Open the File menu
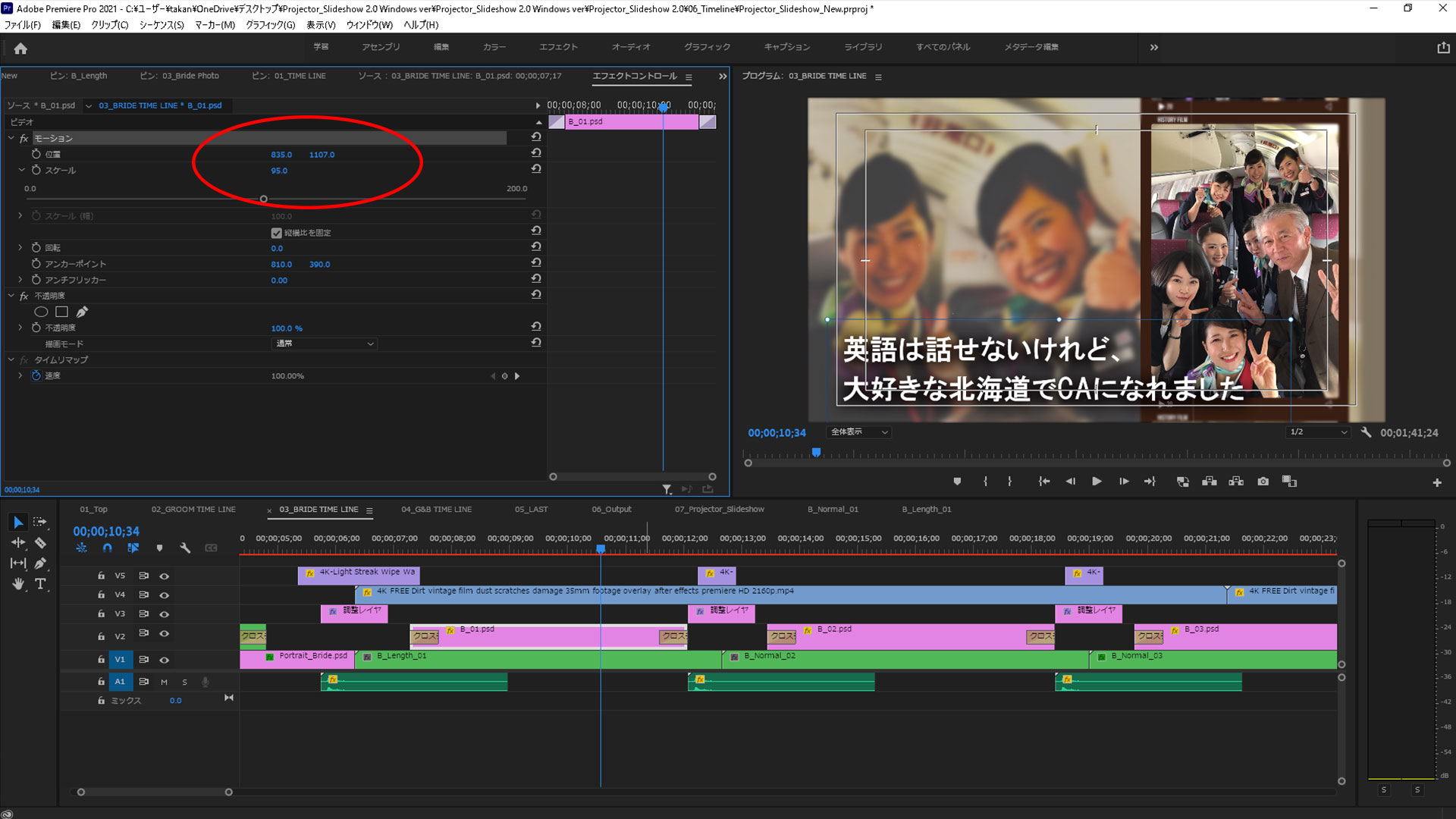This screenshot has height=819, width=1456. coord(23,25)
